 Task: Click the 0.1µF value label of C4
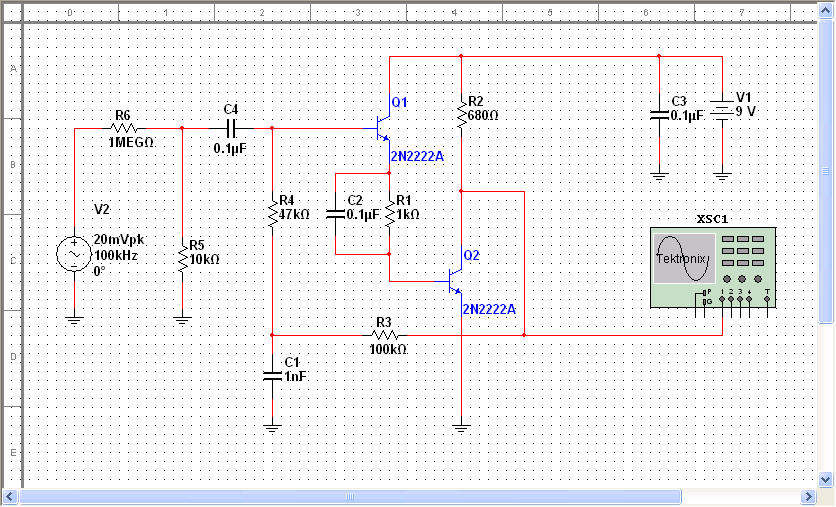click(x=230, y=149)
